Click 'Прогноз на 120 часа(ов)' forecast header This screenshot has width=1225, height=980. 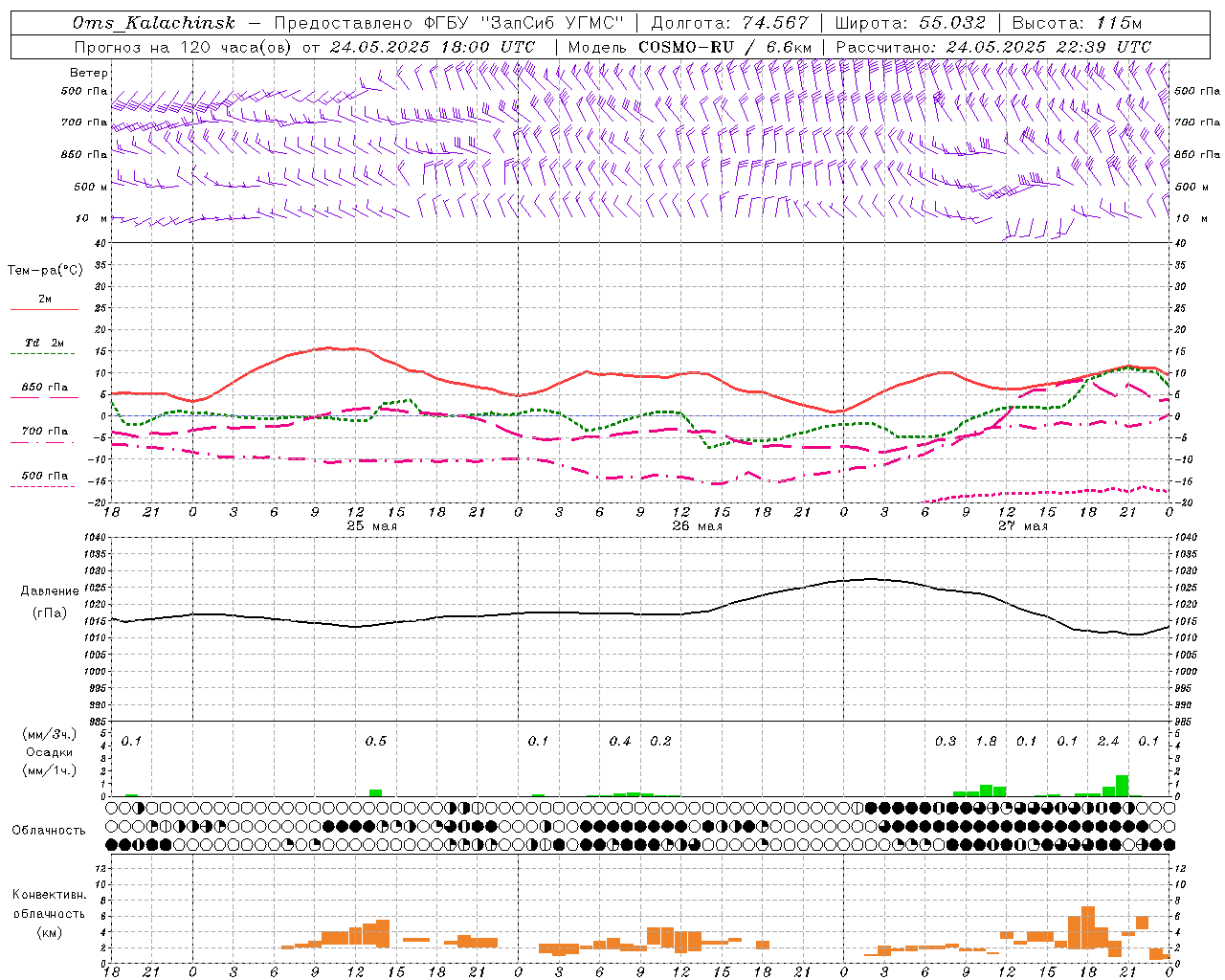tap(185, 47)
